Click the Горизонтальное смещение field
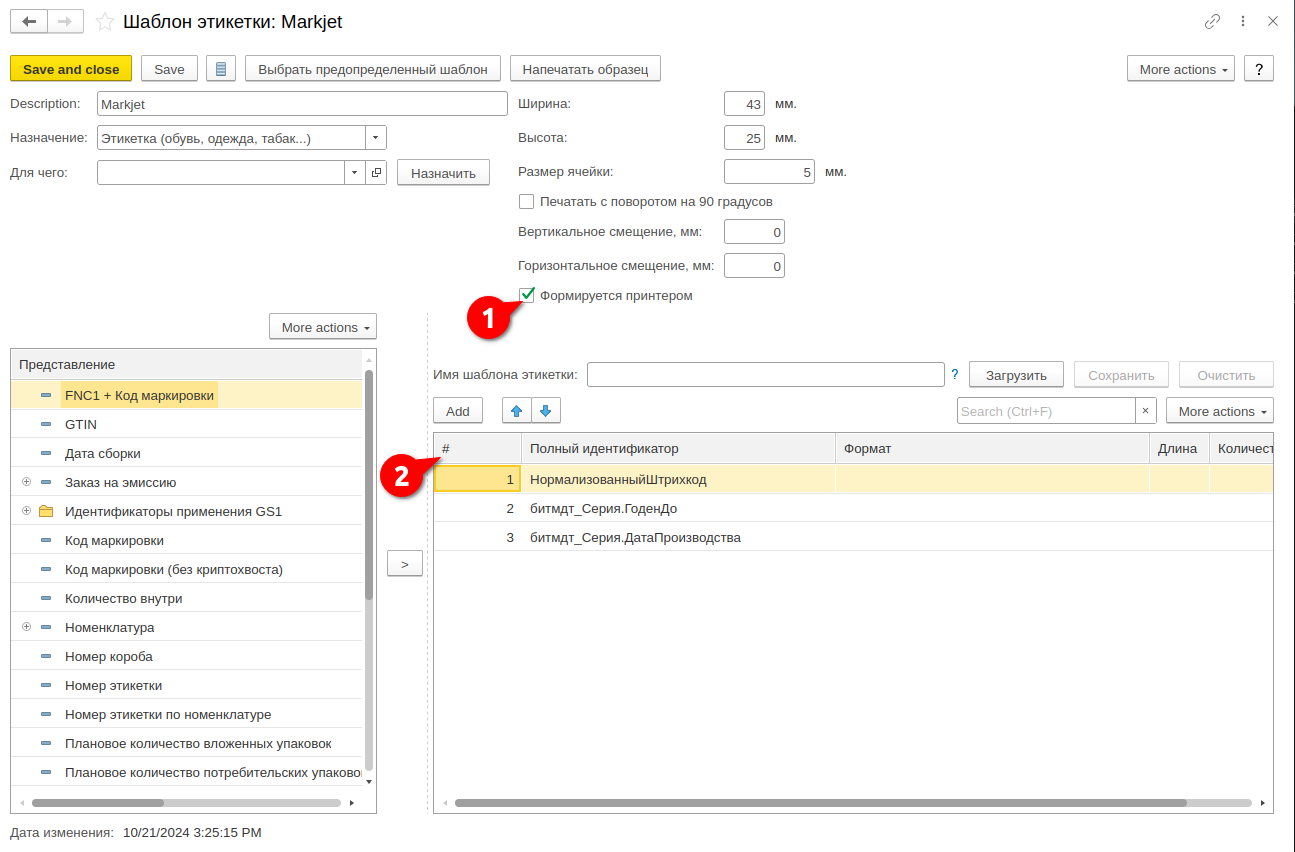The height and width of the screenshot is (852, 1295). click(x=754, y=266)
